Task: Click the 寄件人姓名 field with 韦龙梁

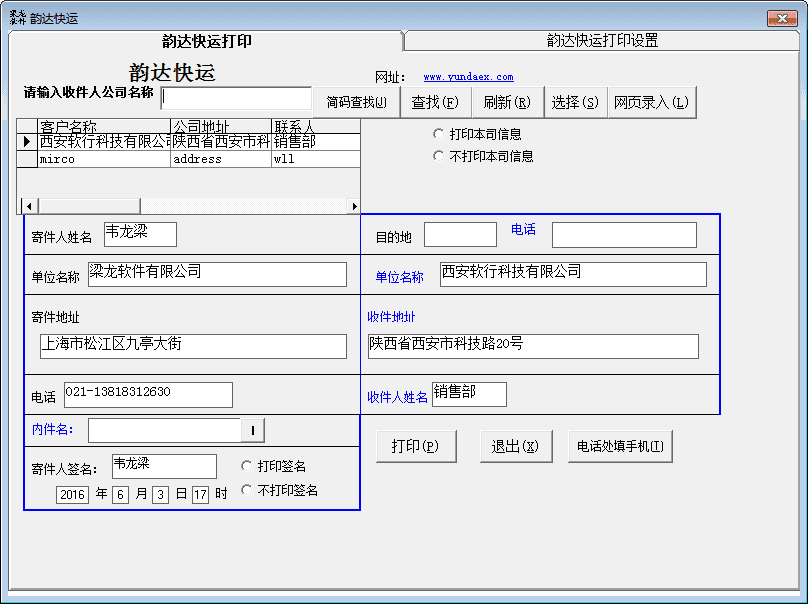Action: 140,234
